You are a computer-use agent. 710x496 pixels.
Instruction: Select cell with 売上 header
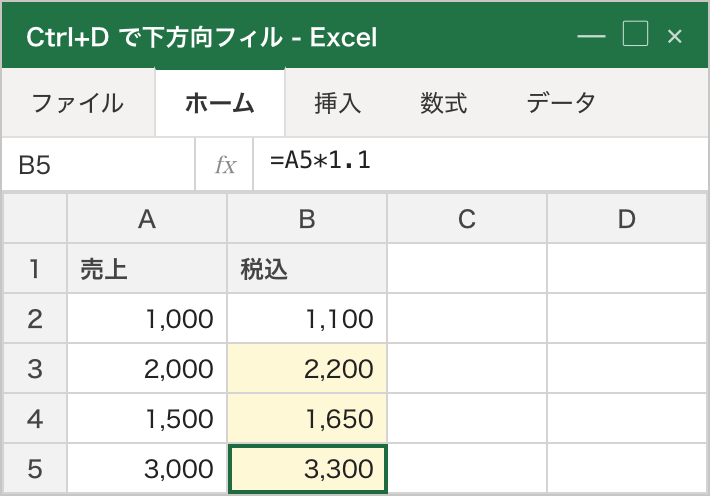click(147, 269)
